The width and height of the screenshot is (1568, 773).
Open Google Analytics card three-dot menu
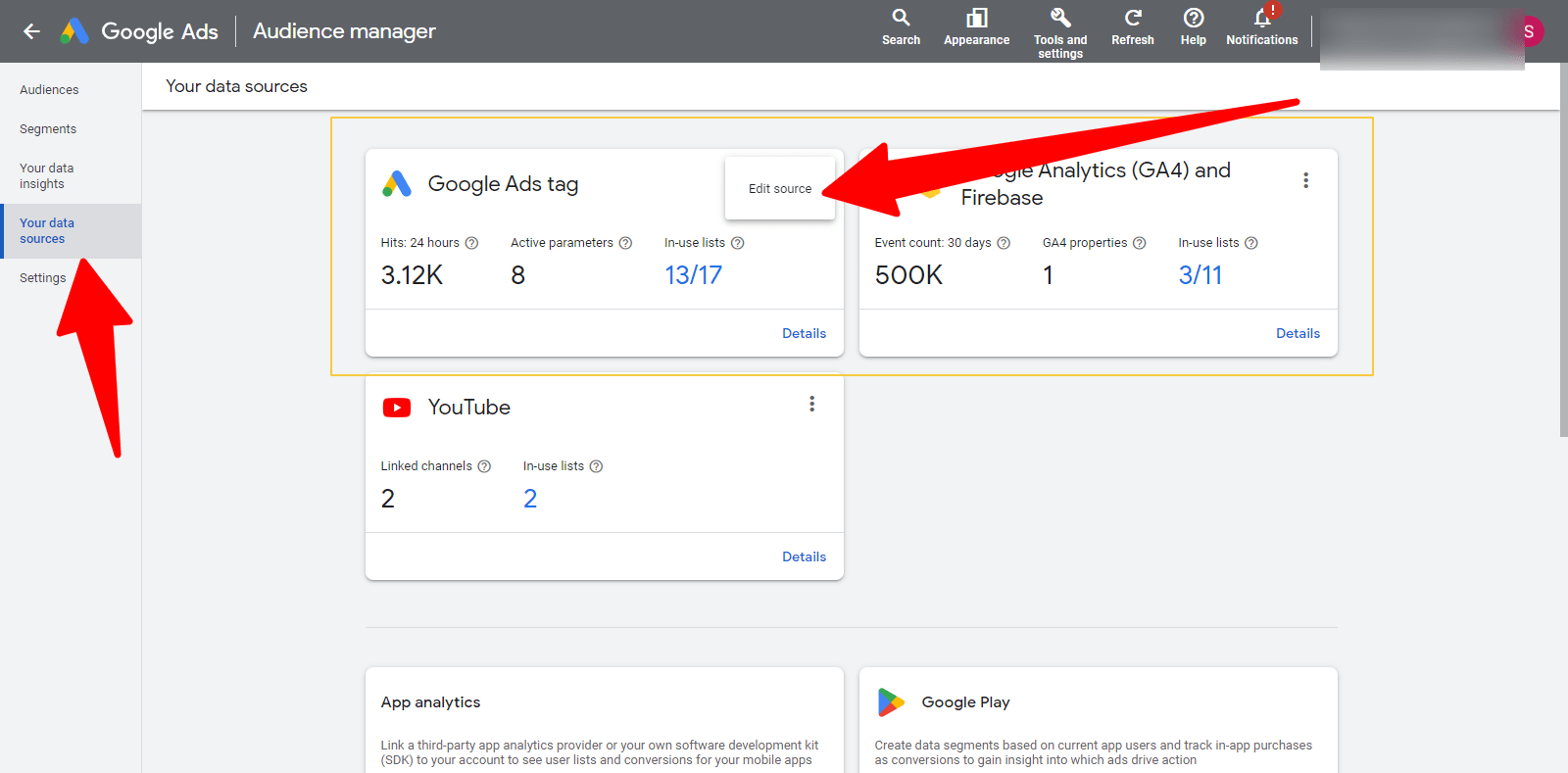tap(1305, 180)
